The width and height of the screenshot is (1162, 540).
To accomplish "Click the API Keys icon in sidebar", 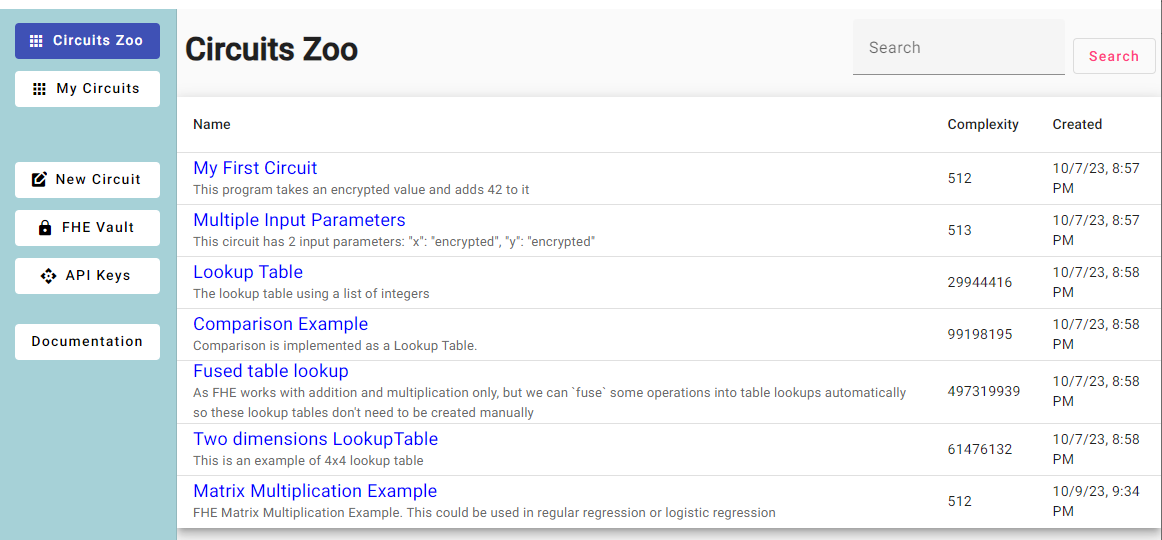I will click(x=48, y=276).
